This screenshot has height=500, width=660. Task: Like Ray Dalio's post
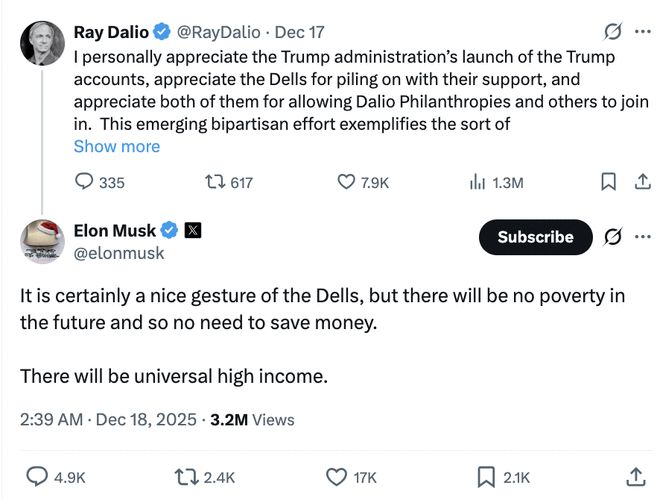click(x=346, y=182)
